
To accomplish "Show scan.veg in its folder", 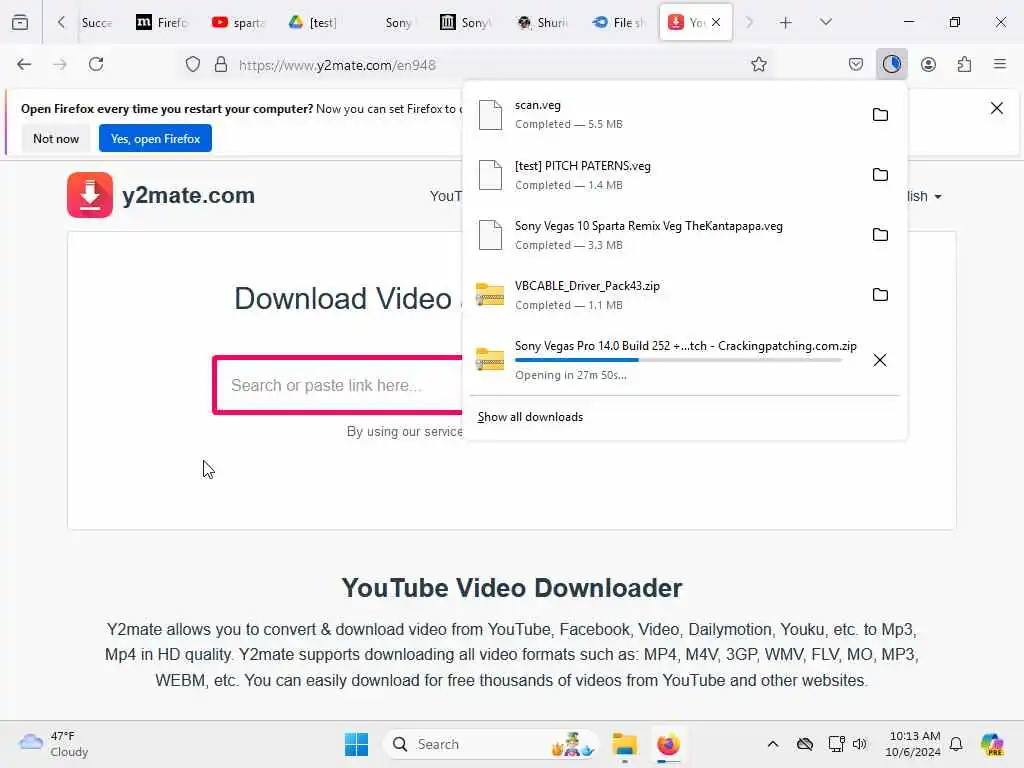I will point(880,115).
